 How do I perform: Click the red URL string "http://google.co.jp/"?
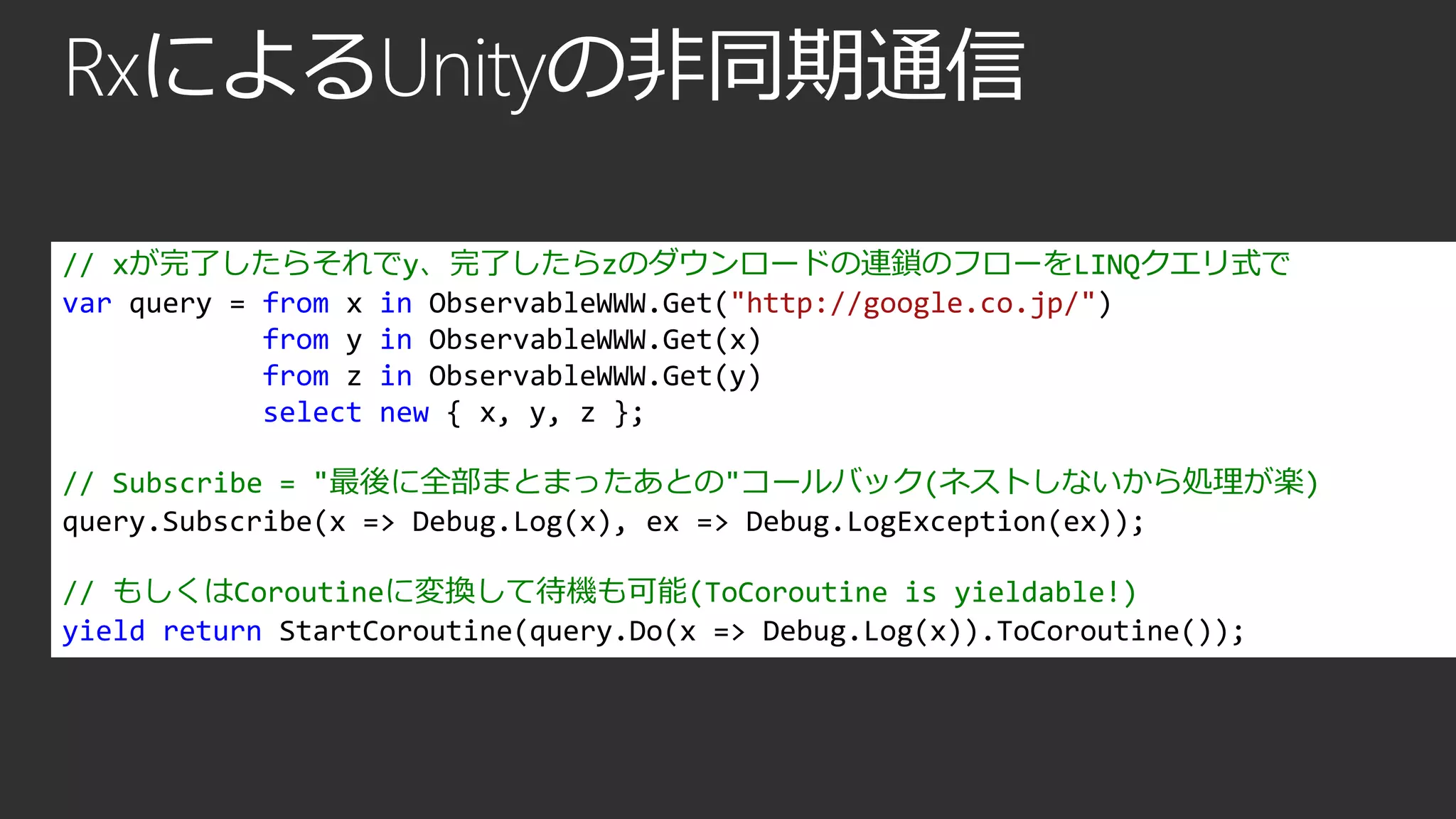pyautogui.click(x=913, y=304)
